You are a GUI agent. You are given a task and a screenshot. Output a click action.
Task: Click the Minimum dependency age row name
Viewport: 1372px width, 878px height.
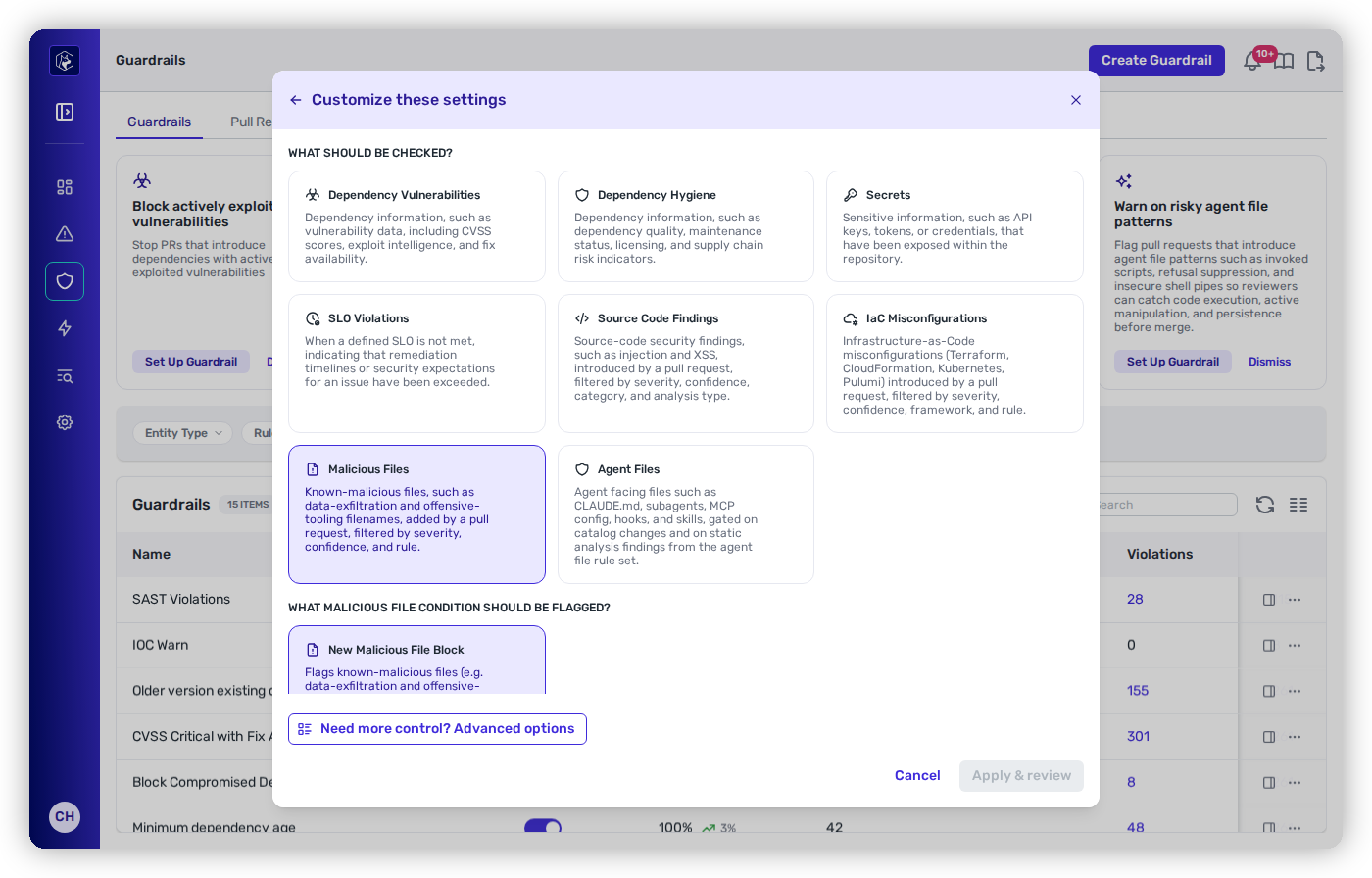point(214,828)
